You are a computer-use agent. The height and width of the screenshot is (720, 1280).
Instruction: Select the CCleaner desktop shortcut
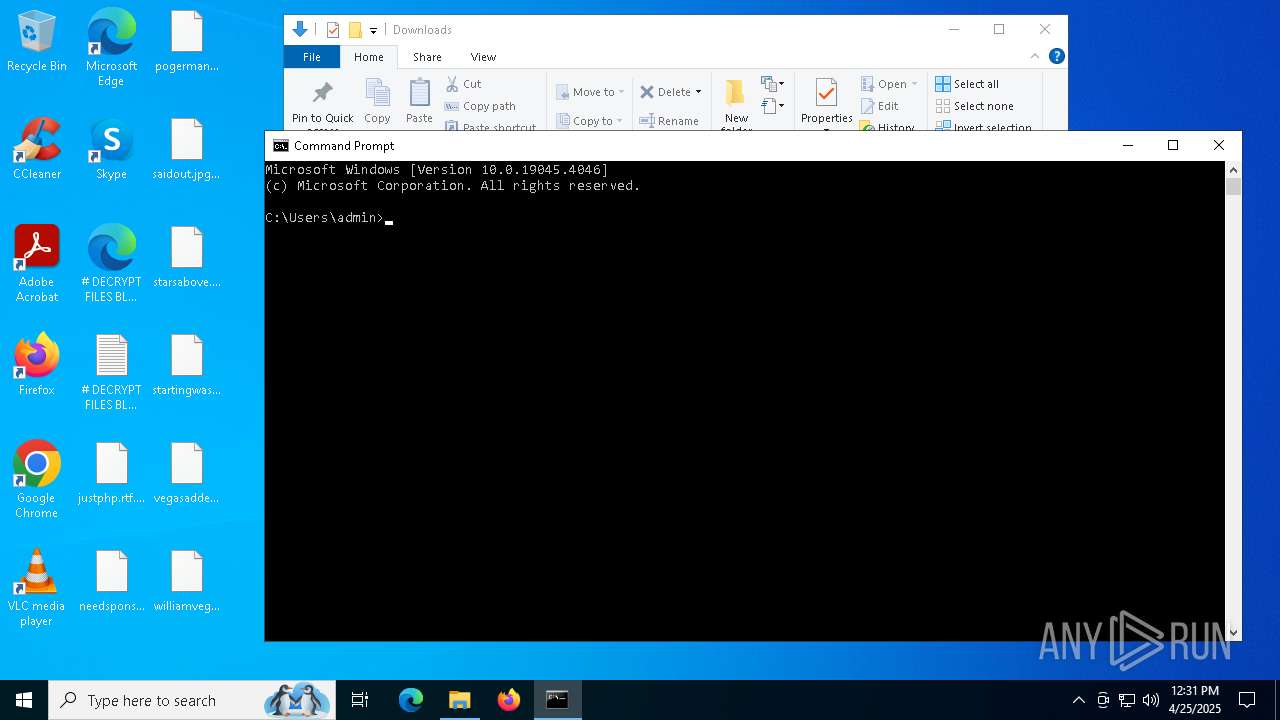coord(37,150)
